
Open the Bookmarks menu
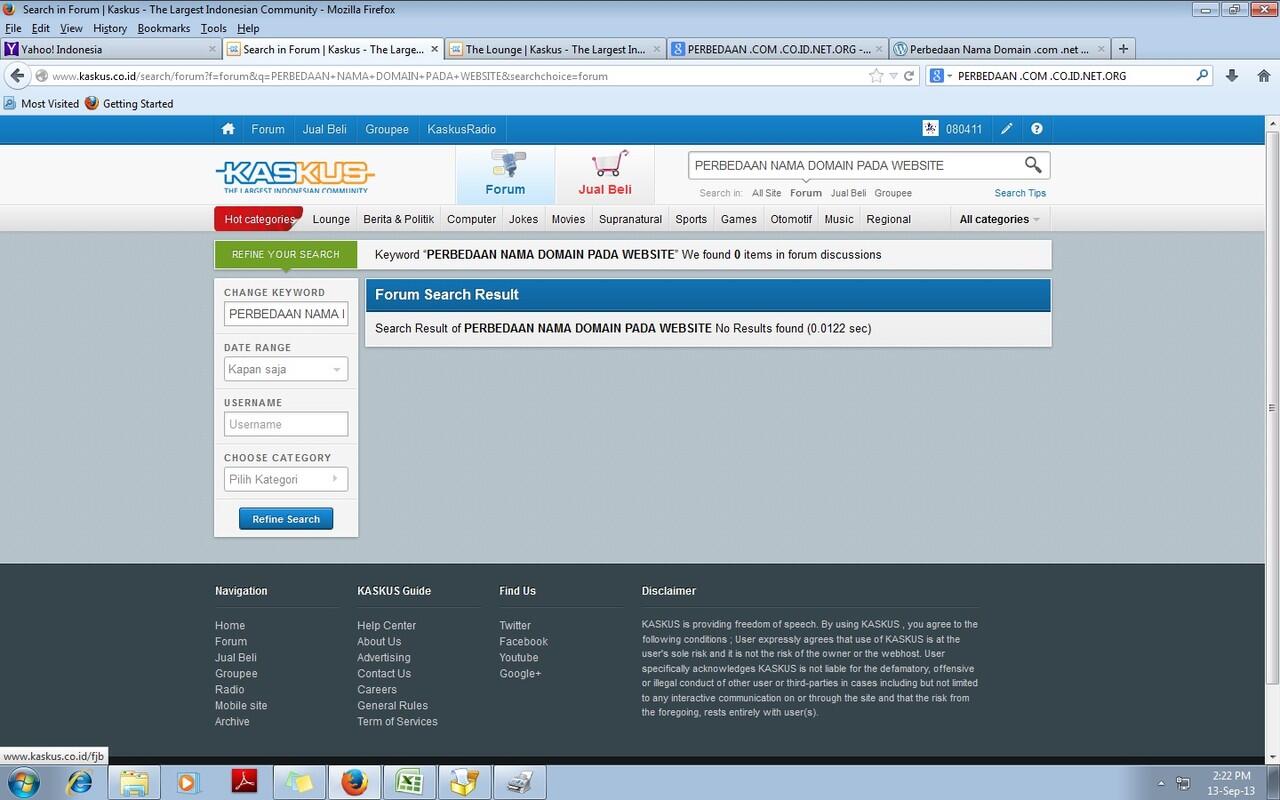[x=164, y=28]
